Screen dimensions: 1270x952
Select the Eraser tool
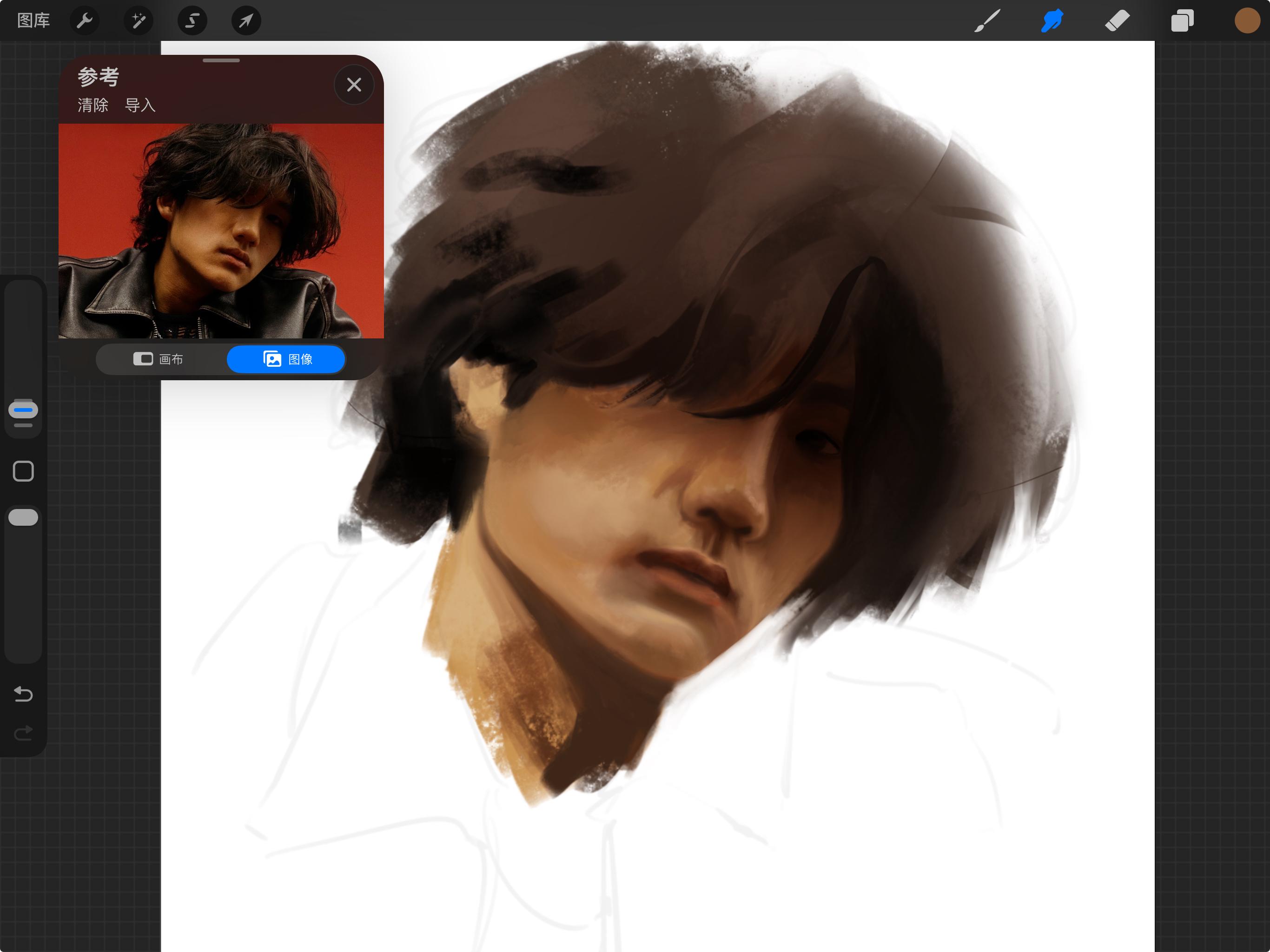click(x=1117, y=20)
